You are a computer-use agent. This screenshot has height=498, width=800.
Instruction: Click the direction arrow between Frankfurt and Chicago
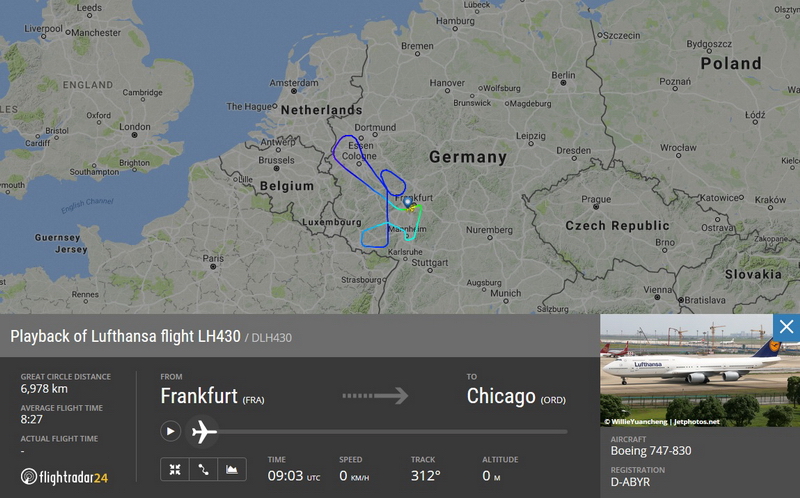pyautogui.click(x=375, y=395)
